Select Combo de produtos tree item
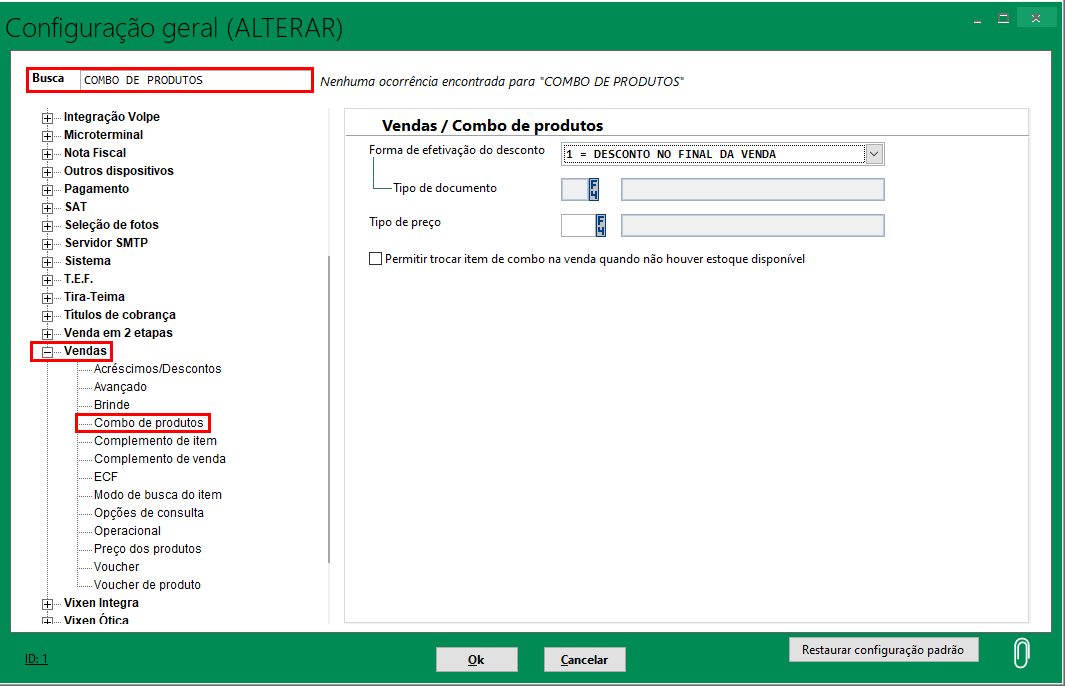Viewport: 1065px width, 686px height. [148, 423]
